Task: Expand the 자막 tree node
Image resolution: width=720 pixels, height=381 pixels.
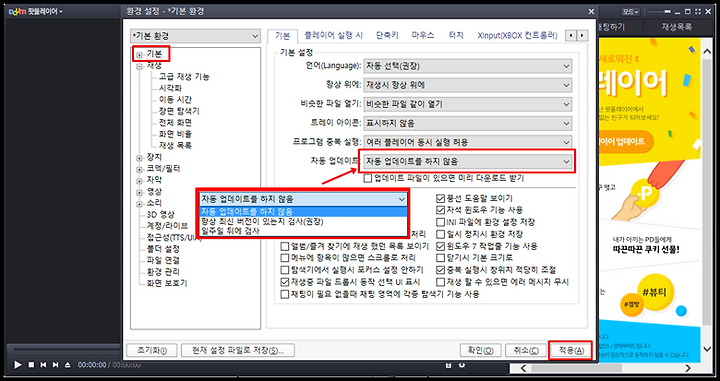Action: [x=140, y=181]
